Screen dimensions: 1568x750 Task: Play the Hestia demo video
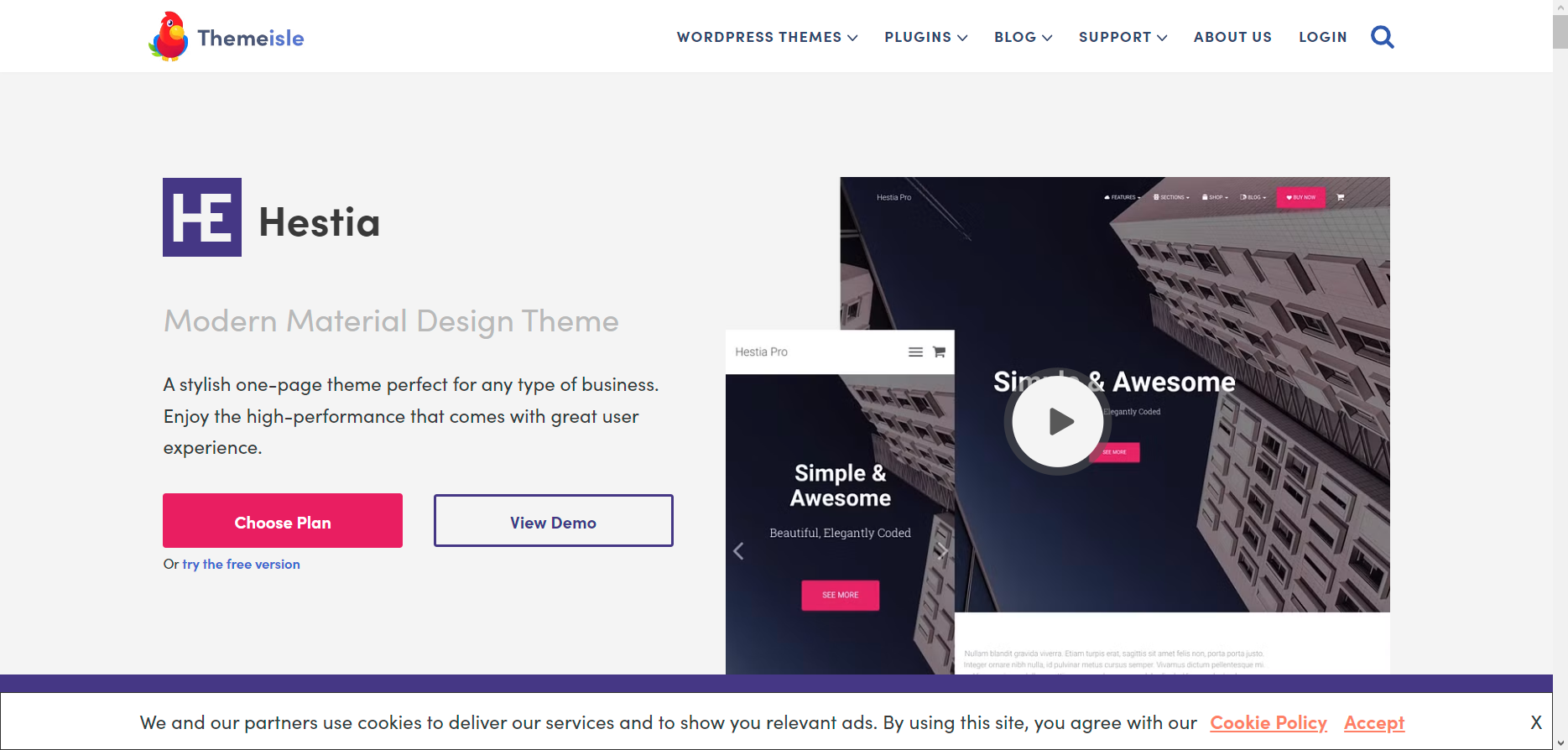(x=1057, y=421)
